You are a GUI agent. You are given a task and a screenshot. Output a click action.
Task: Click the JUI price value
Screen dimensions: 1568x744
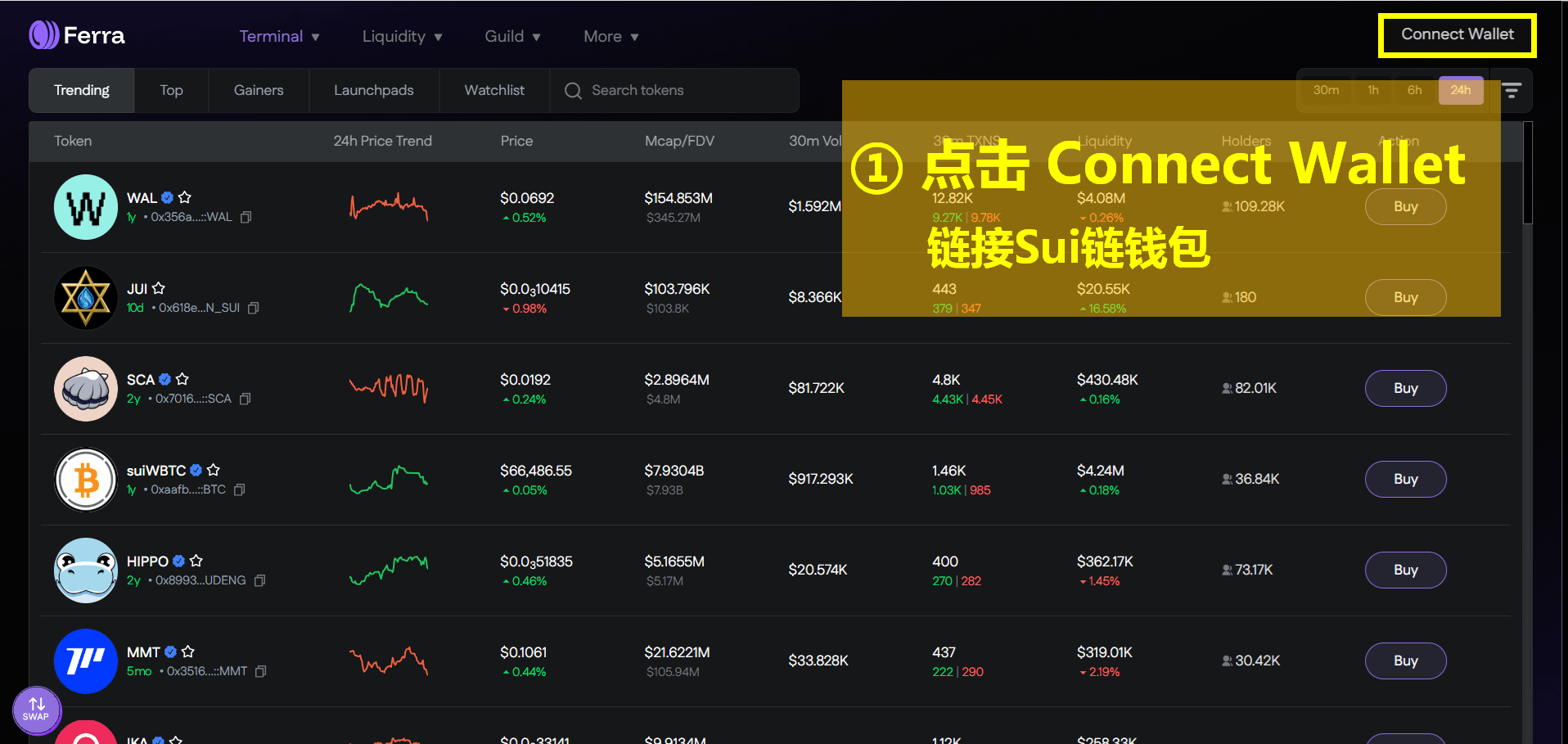(x=535, y=290)
